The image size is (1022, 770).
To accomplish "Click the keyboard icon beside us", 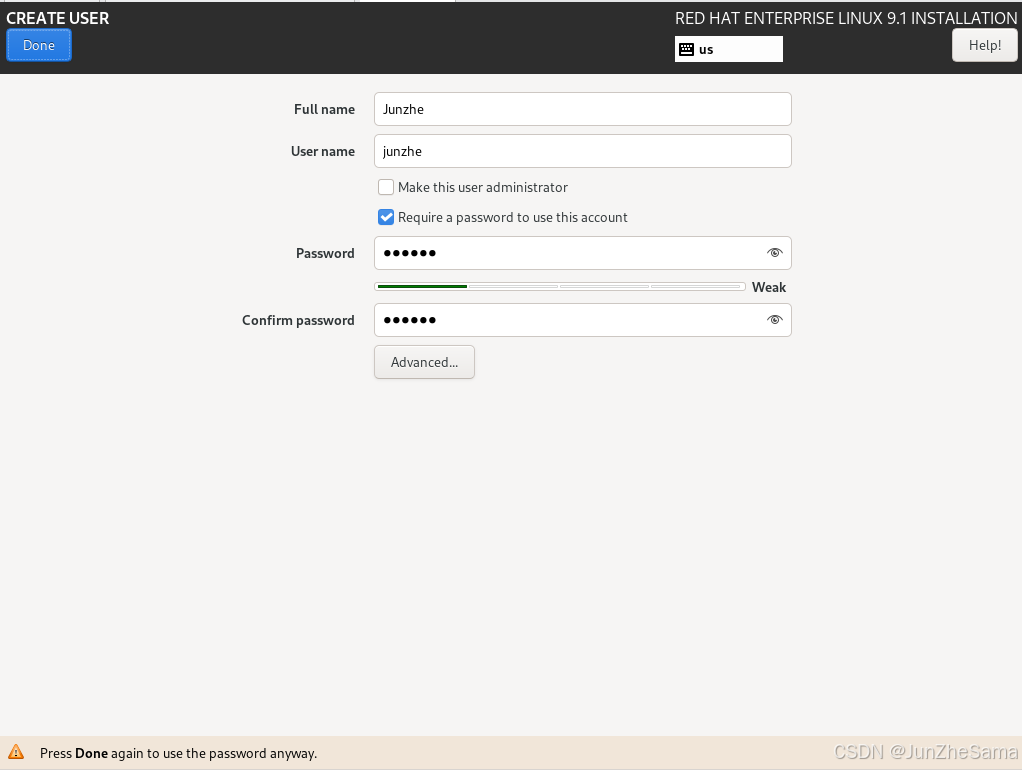I will 686,50.
